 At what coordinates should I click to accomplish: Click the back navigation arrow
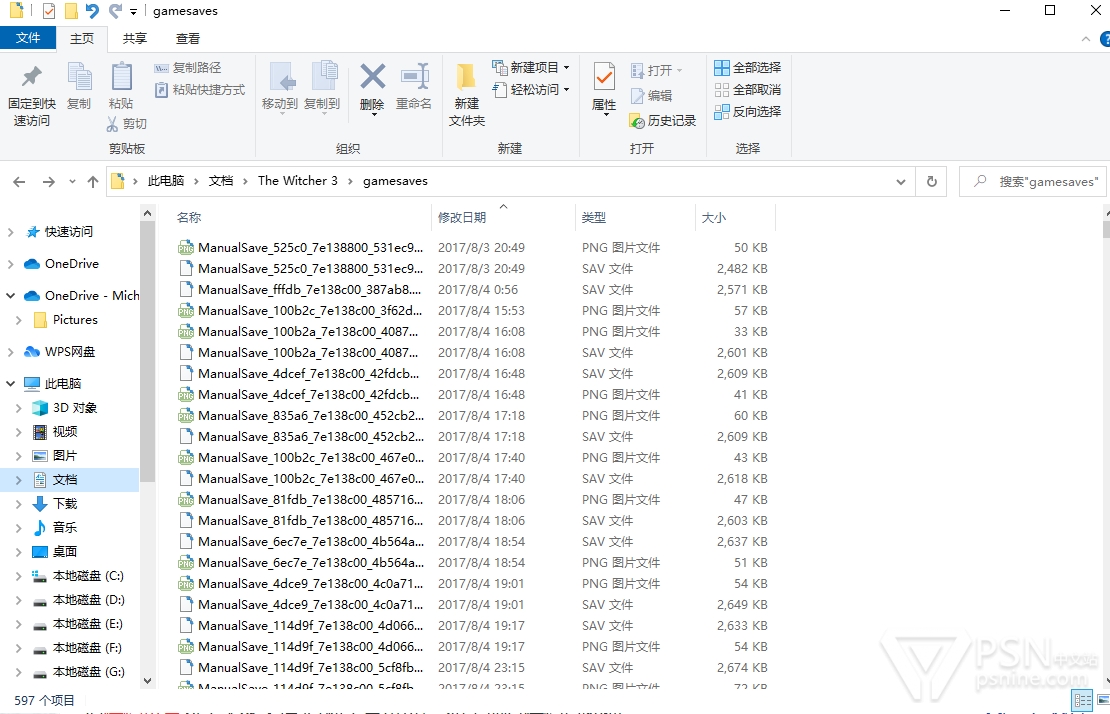click(x=19, y=182)
